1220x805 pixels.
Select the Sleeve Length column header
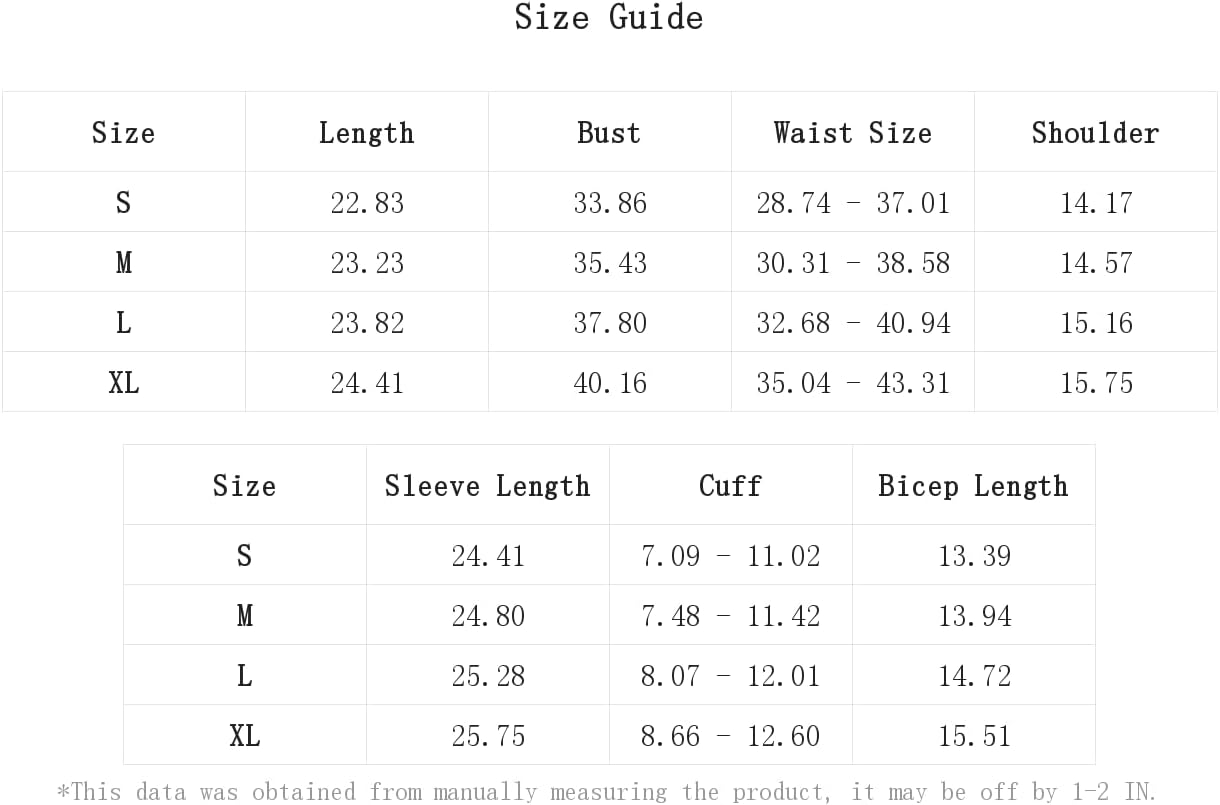coord(487,486)
